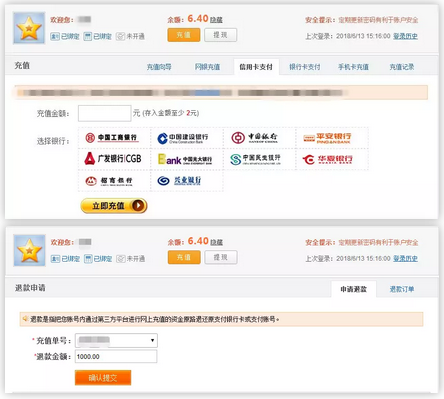Click the star avatar in the 退款申请 panel
This screenshot has width=444, height=399.
(x=29, y=250)
